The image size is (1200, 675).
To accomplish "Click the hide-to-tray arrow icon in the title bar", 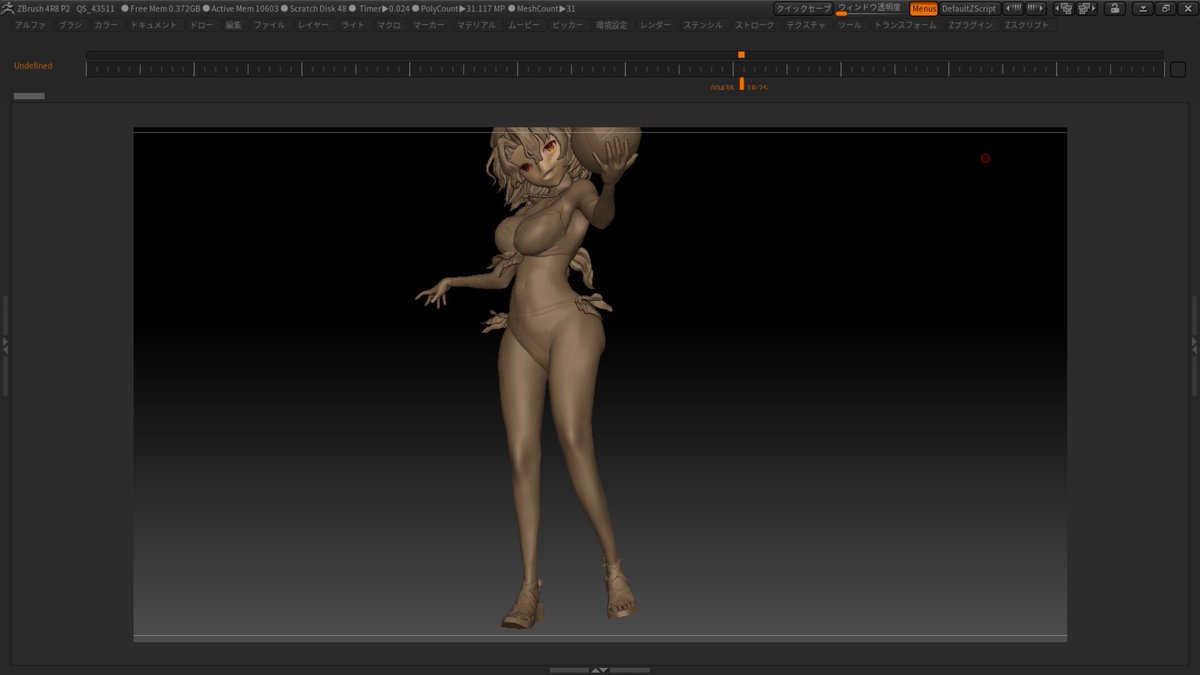I will 1144,8.
